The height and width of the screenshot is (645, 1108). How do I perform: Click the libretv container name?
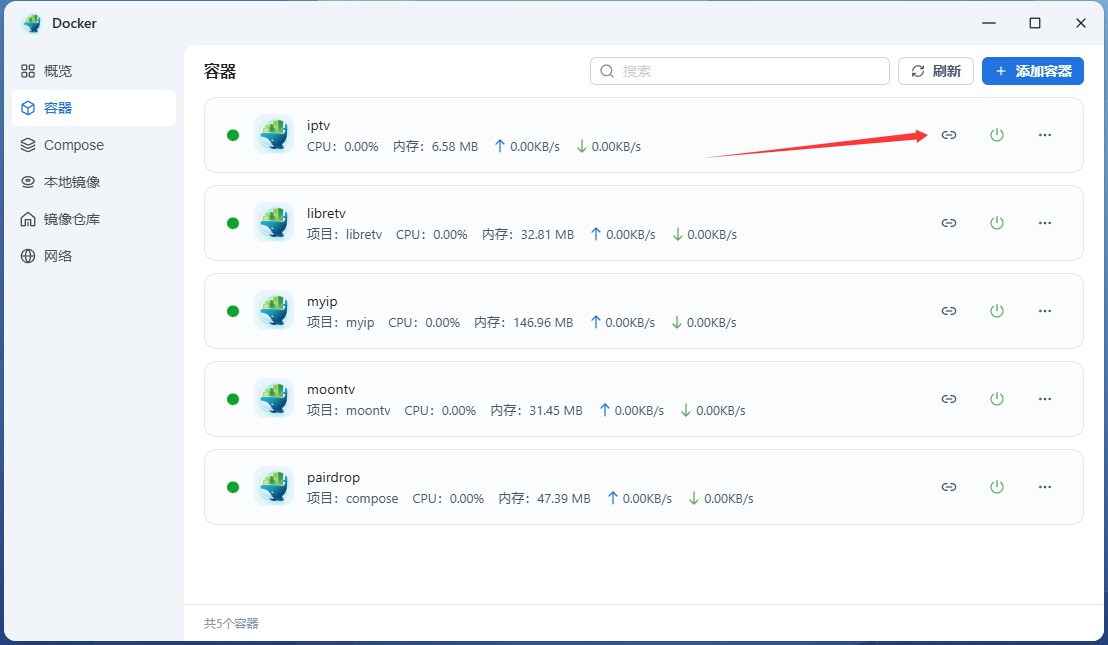(326, 213)
